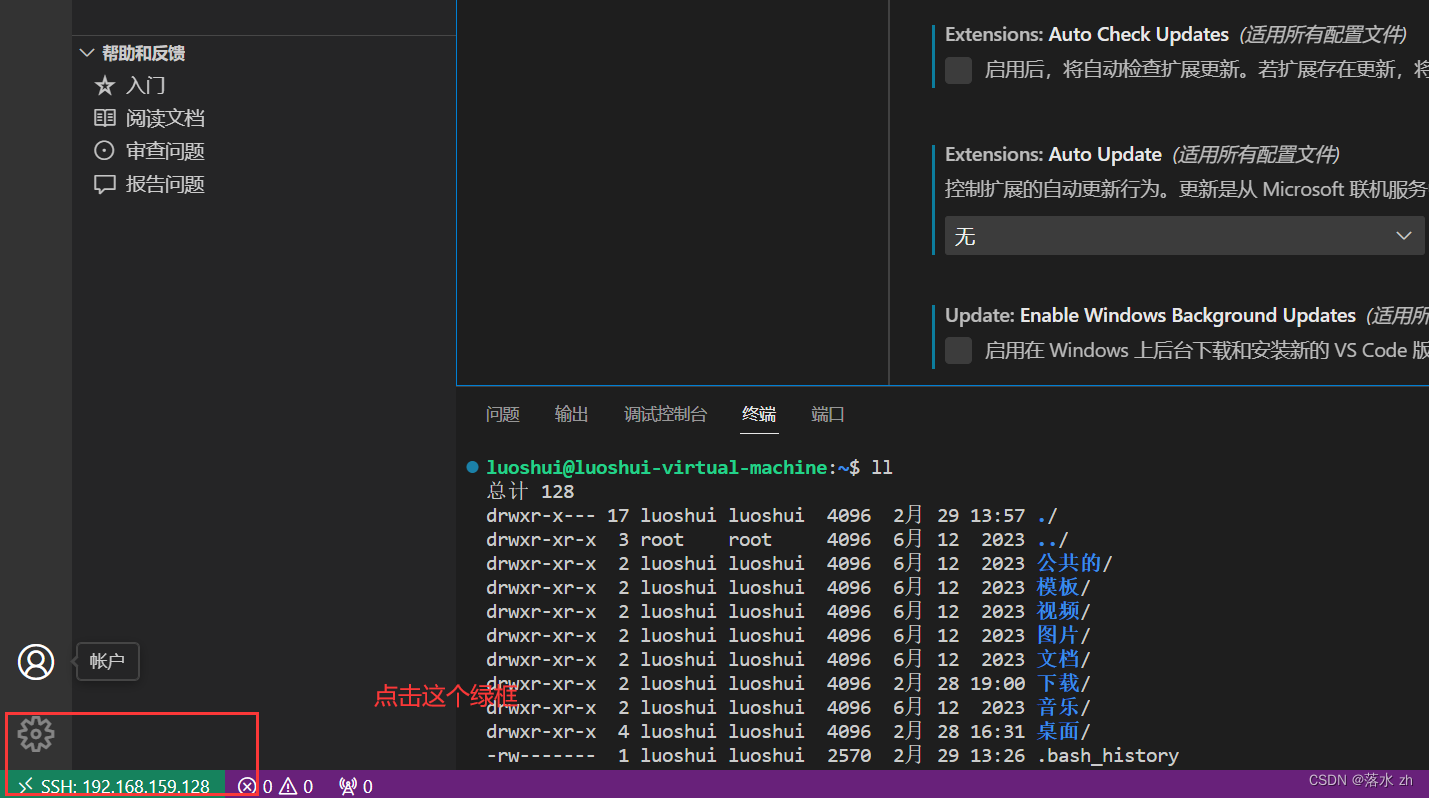Image resolution: width=1429 pixels, height=798 pixels.
Task: Open the Manage gear icon
Action: [x=36, y=734]
